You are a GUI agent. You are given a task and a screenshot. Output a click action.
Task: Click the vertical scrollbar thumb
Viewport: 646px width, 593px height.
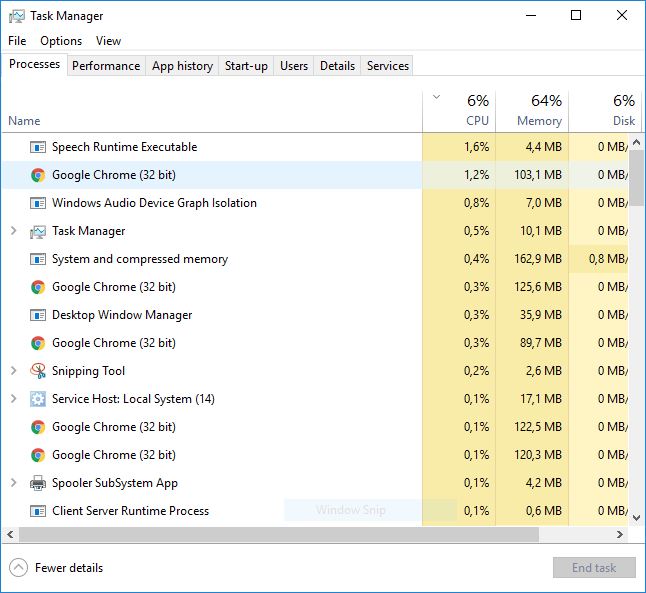point(636,178)
